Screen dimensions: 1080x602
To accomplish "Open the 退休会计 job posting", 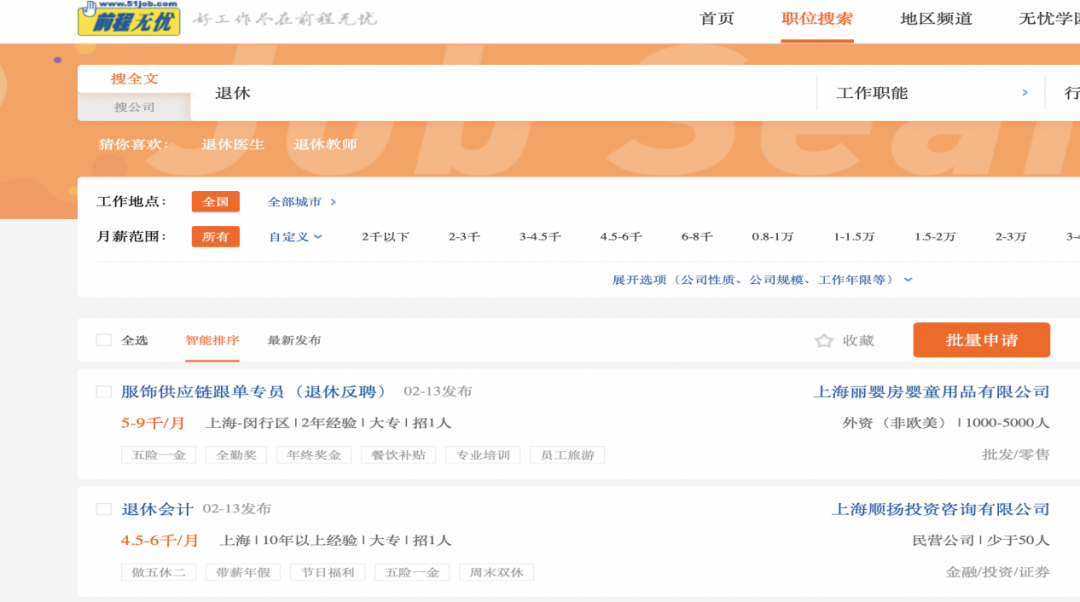I will pos(156,508).
